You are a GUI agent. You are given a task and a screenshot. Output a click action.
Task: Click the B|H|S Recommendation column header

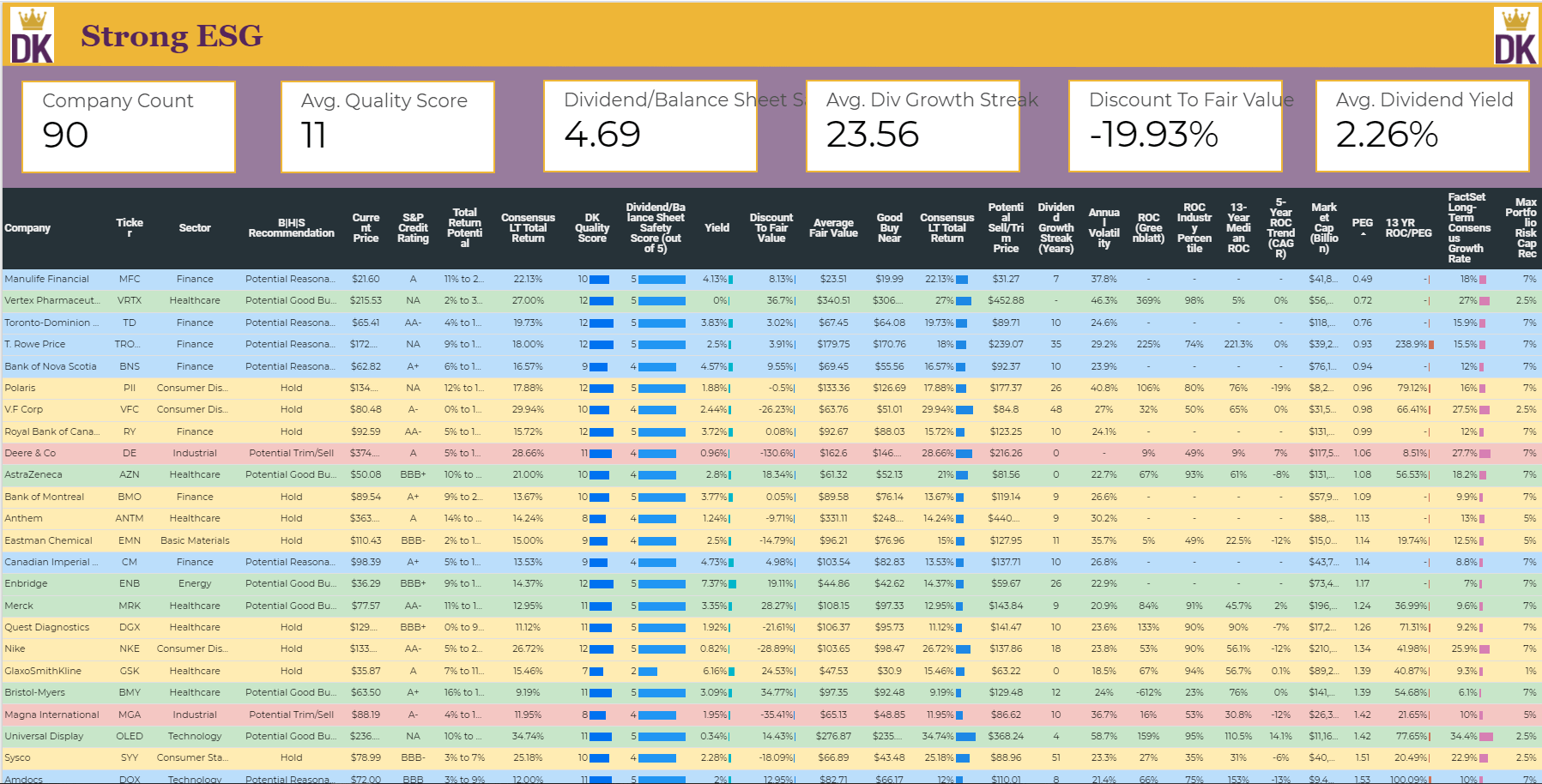[x=292, y=228]
